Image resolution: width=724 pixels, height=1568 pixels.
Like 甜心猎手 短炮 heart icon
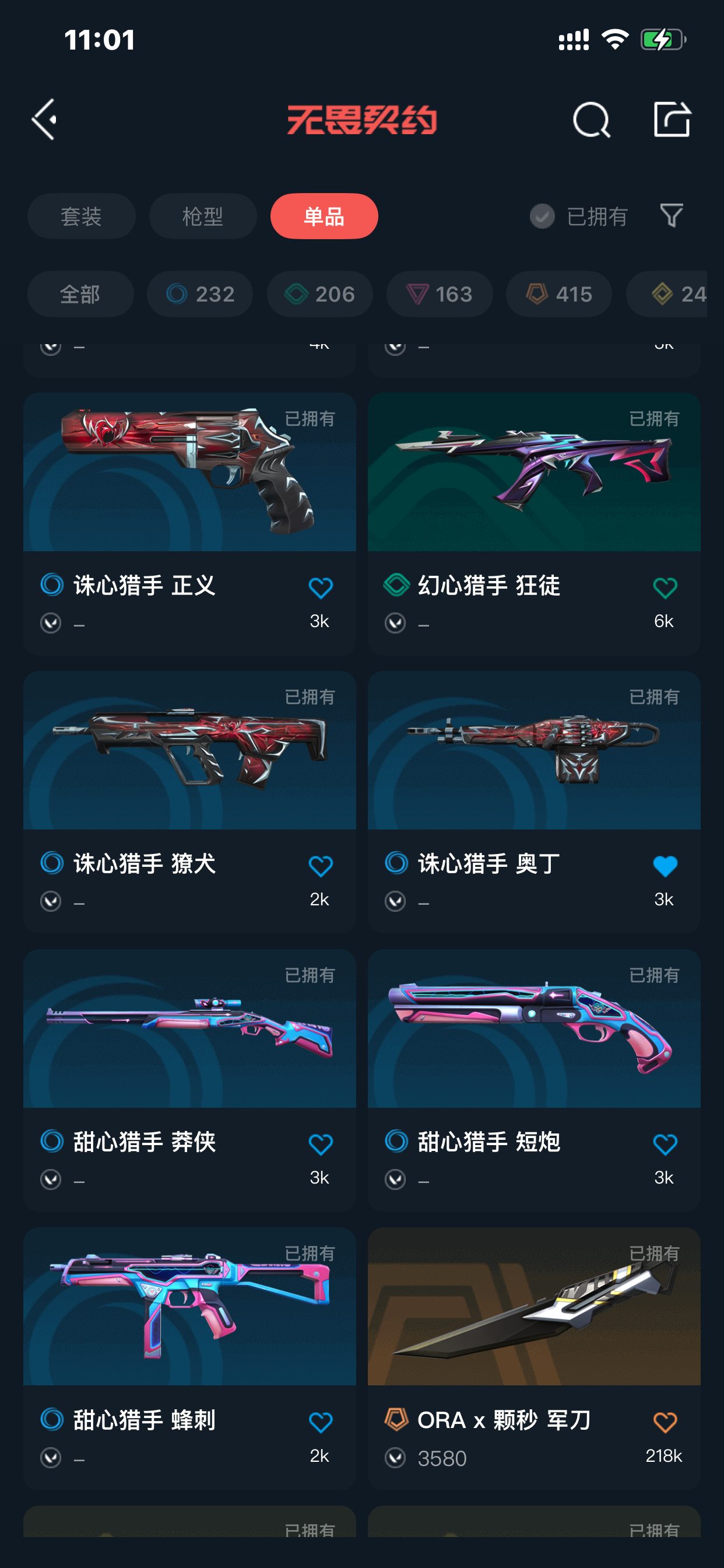coord(665,1144)
